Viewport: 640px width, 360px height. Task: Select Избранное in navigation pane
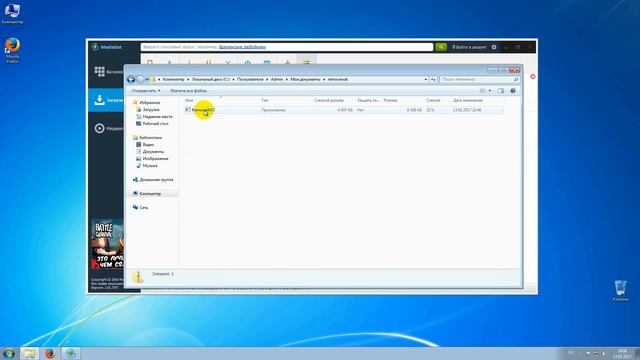click(146, 102)
